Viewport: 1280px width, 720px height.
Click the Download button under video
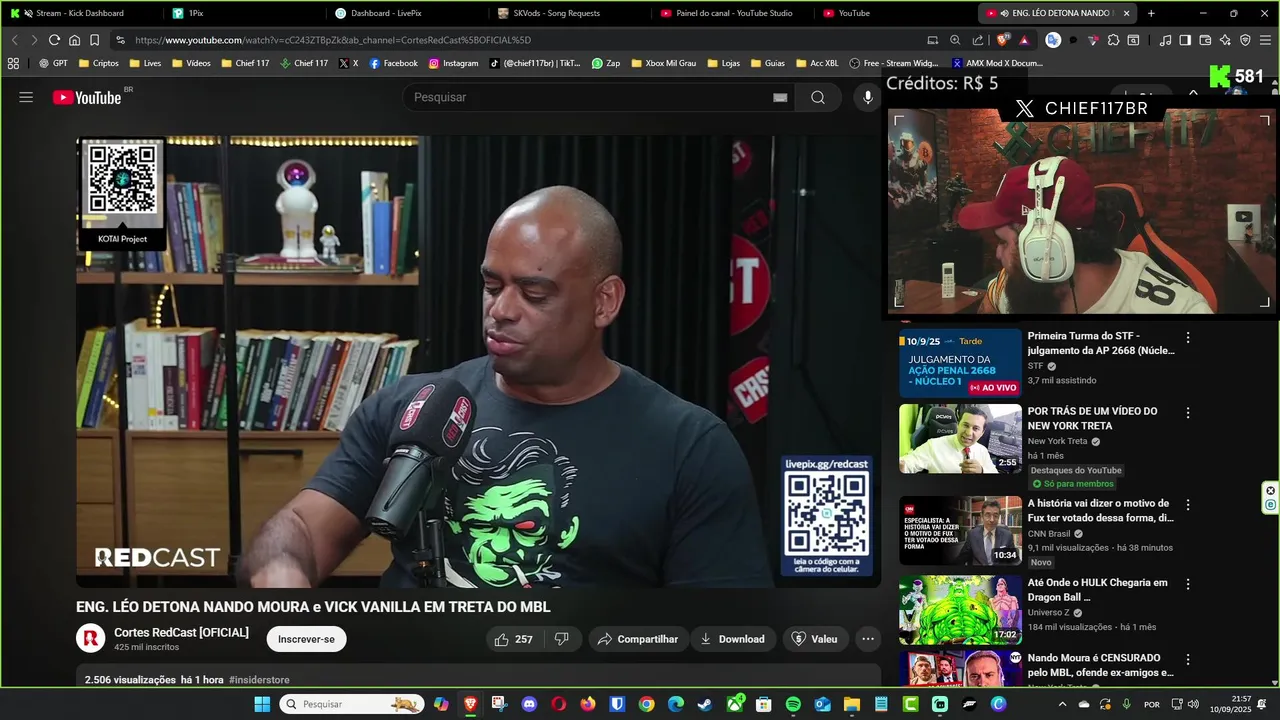(x=732, y=639)
